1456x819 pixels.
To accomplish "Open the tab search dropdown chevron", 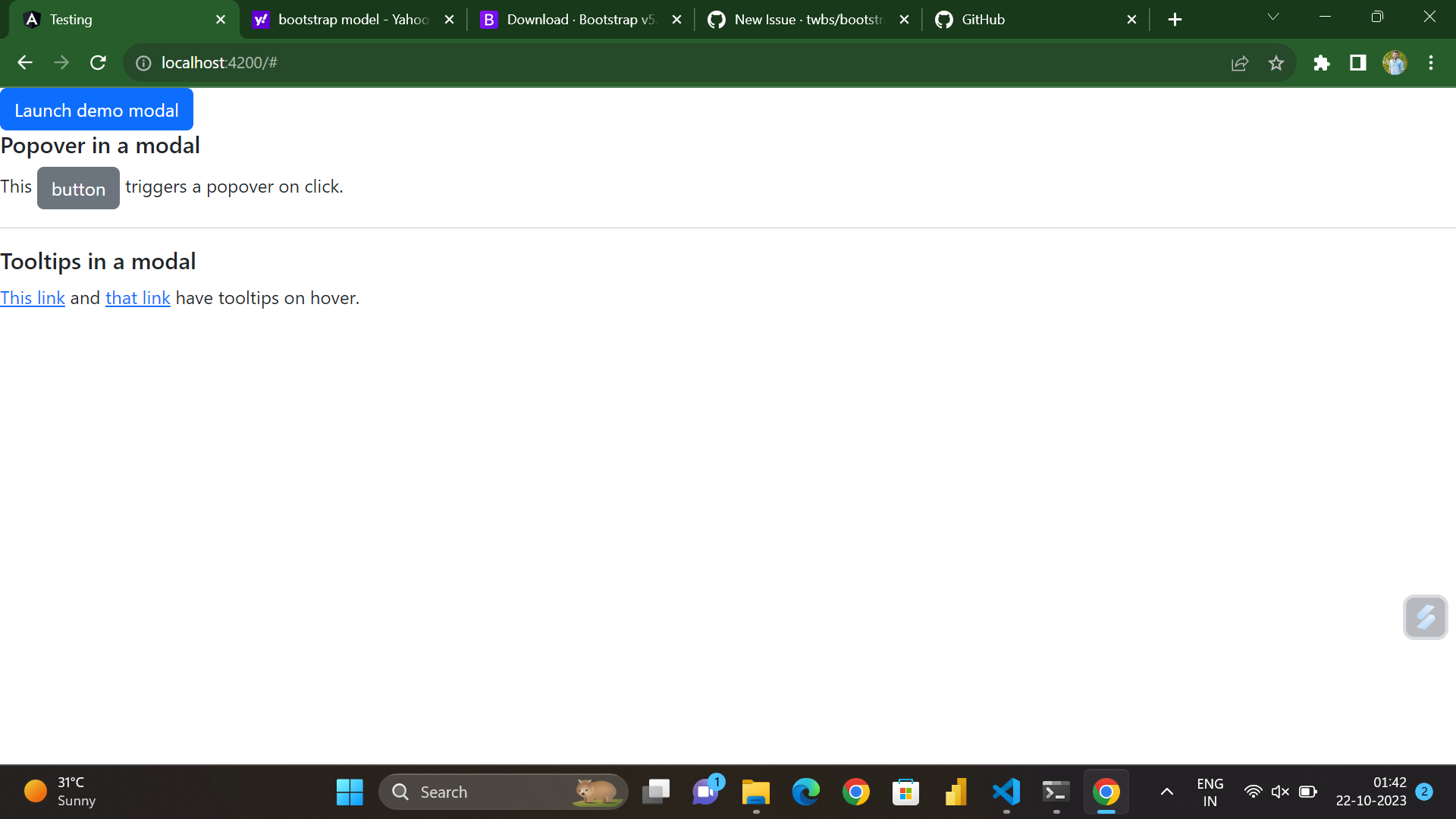I will (1272, 16).
